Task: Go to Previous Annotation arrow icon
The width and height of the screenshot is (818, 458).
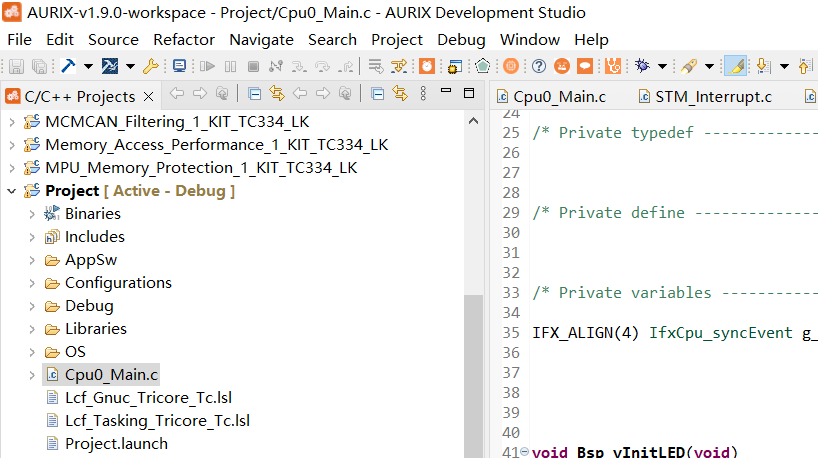Action: pos(804,66)
